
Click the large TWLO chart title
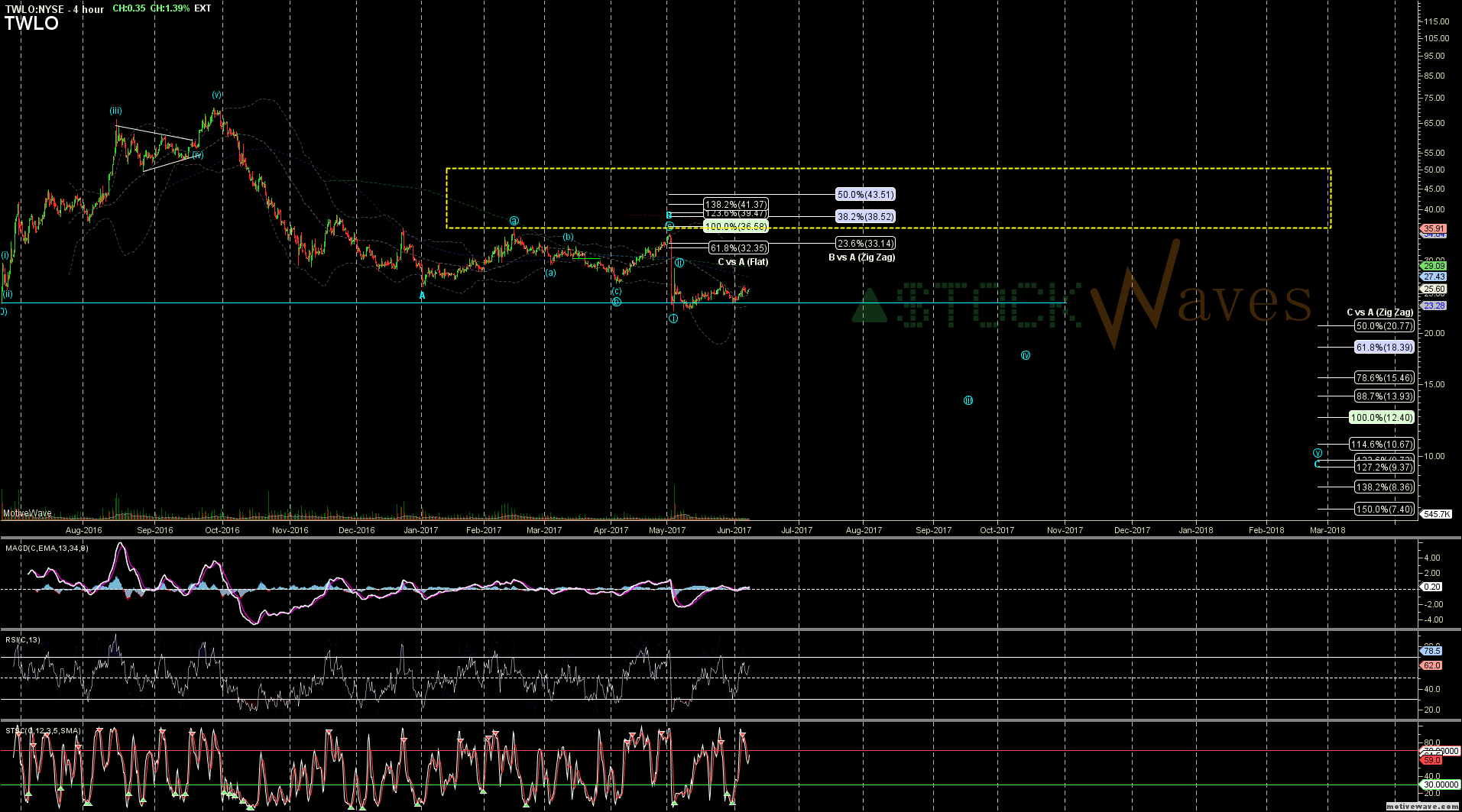tap(31, 24)
